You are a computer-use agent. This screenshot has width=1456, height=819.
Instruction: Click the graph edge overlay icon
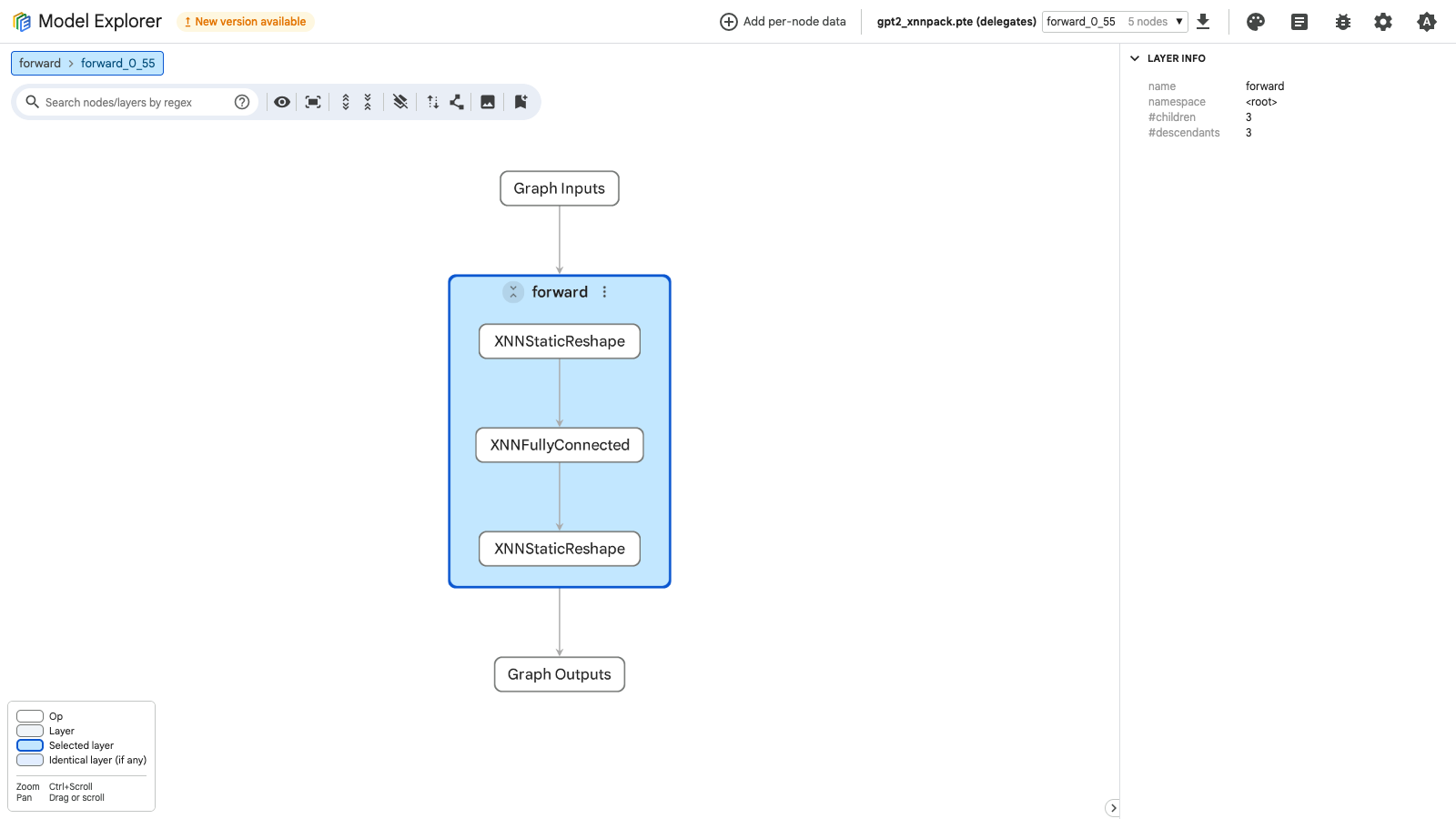pyautogui.click(x=457, y=102)
